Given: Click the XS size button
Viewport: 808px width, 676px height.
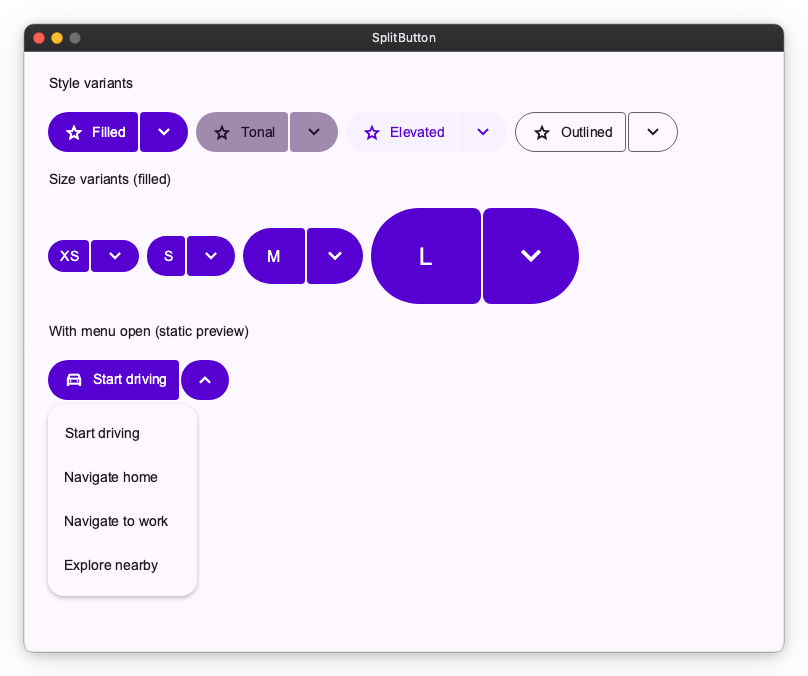Looking at the screenshot, I should point(69,256).
